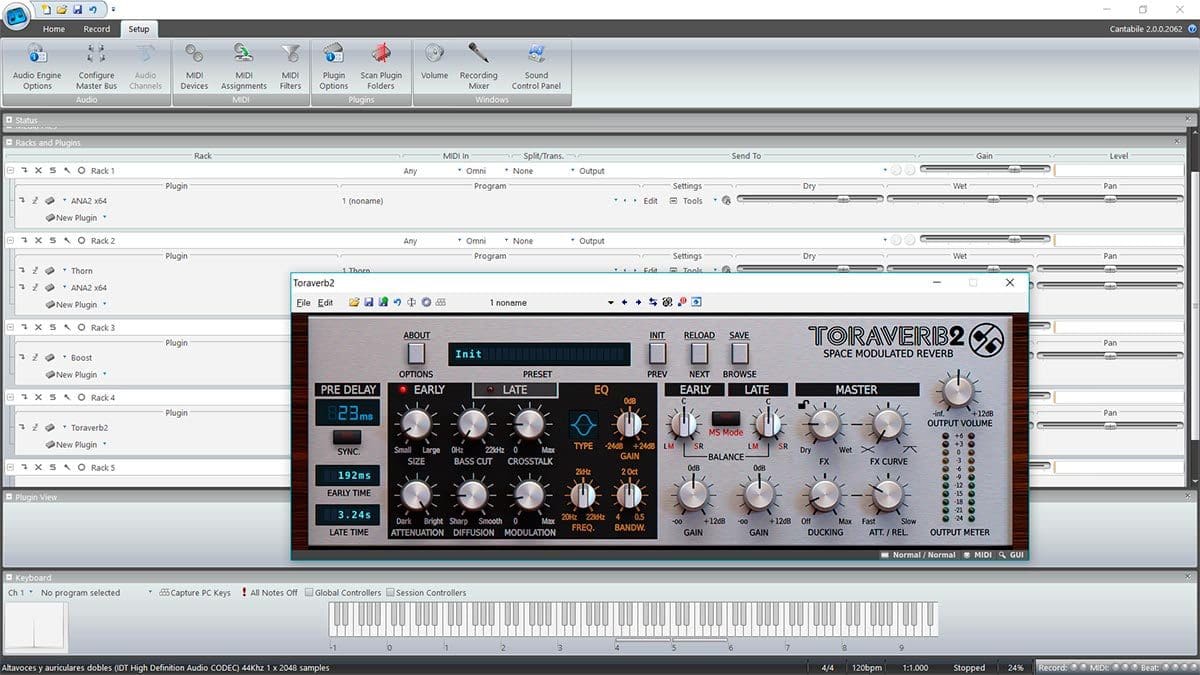
Task: Click the Rack 1 Gain slider
Action: 985,170
